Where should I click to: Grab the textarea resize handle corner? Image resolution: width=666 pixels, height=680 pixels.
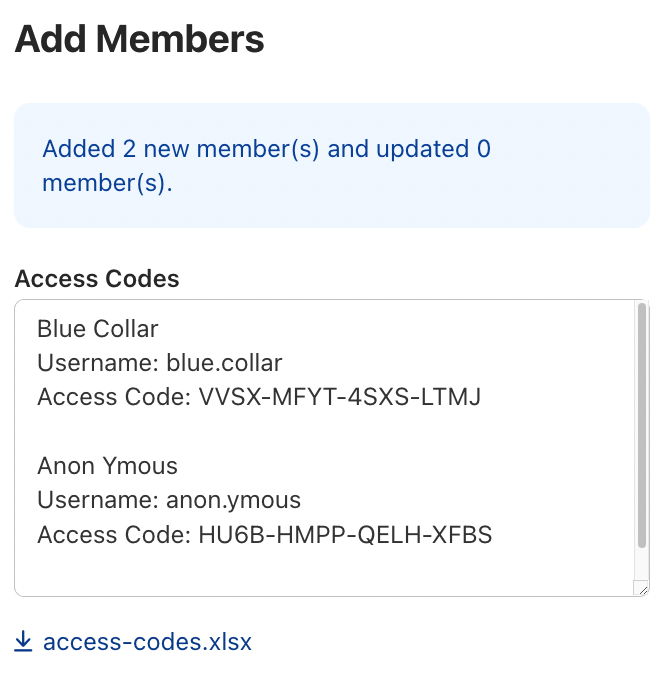[x=642, y=589]
